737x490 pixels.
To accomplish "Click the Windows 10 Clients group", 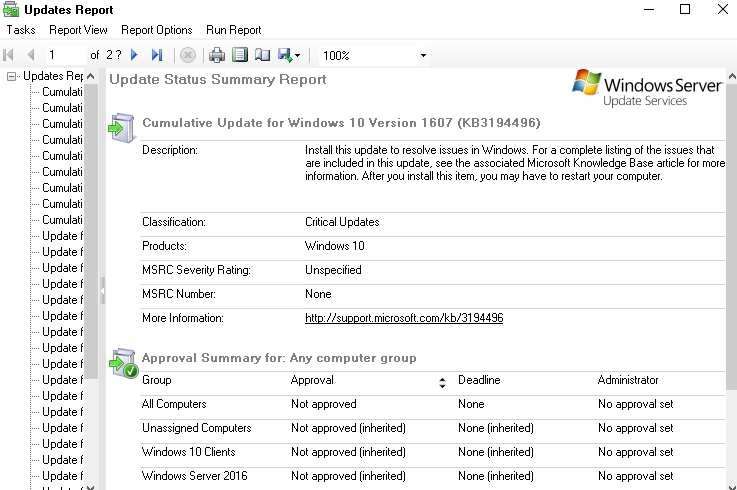I will click(x=188, y=452).
